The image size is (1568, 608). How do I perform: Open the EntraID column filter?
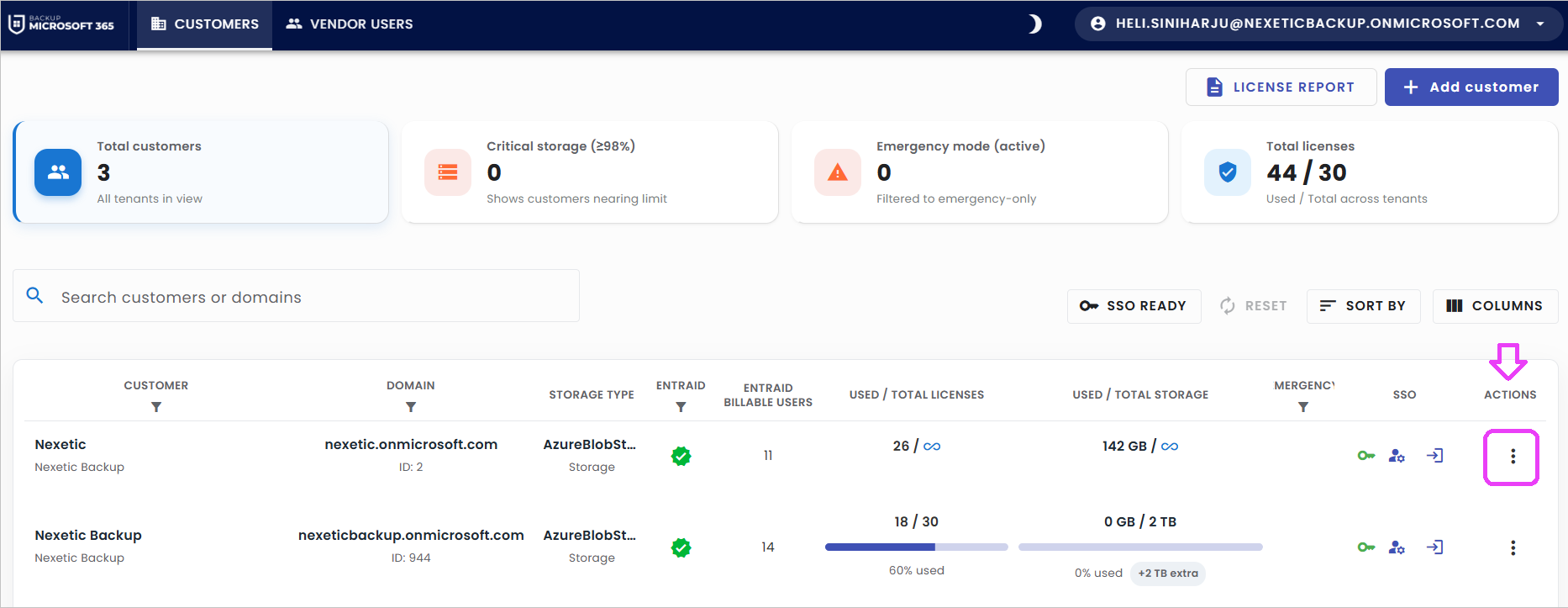(681, 407)
